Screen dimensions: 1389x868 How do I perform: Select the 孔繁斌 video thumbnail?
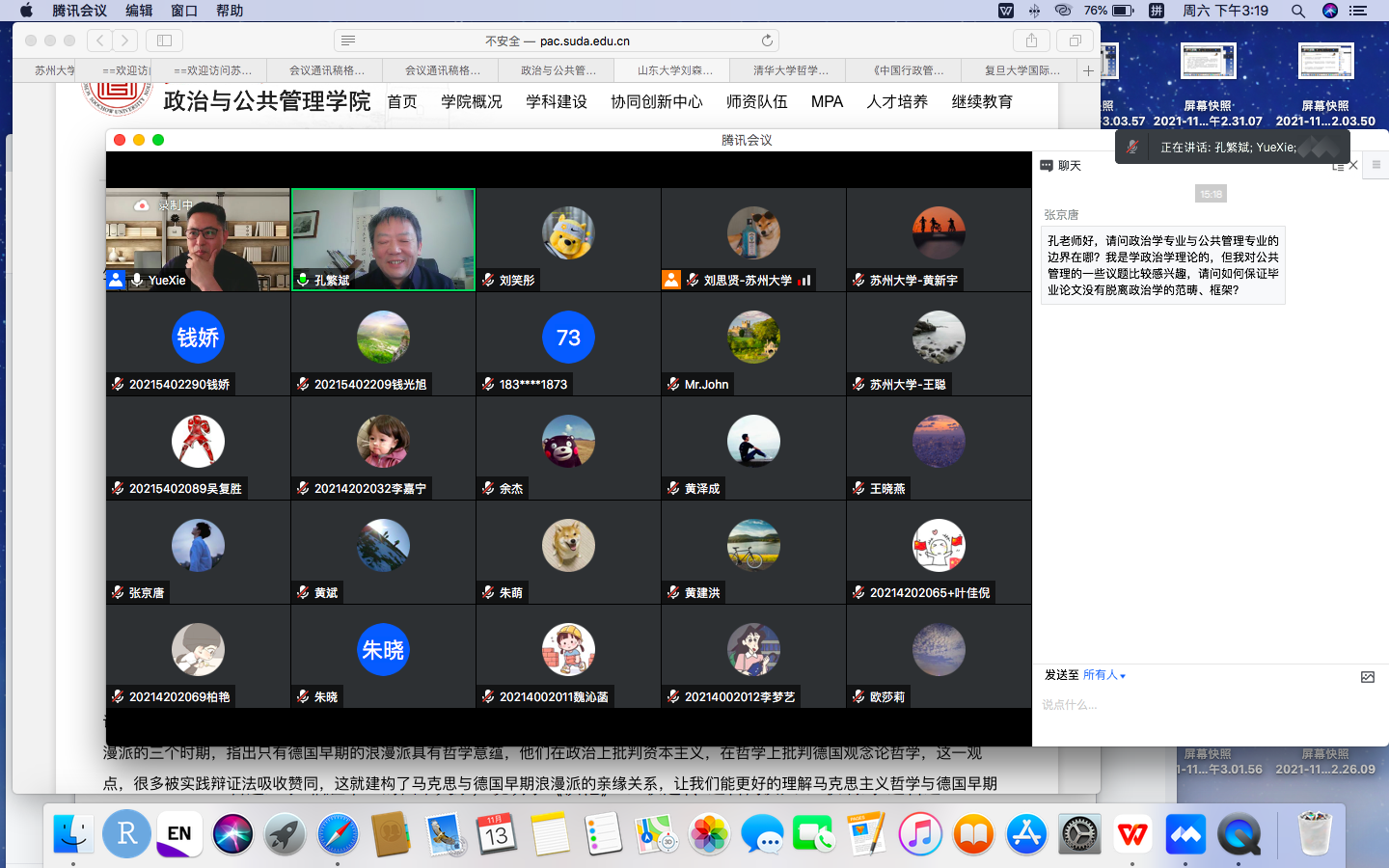tap(383, 239)
